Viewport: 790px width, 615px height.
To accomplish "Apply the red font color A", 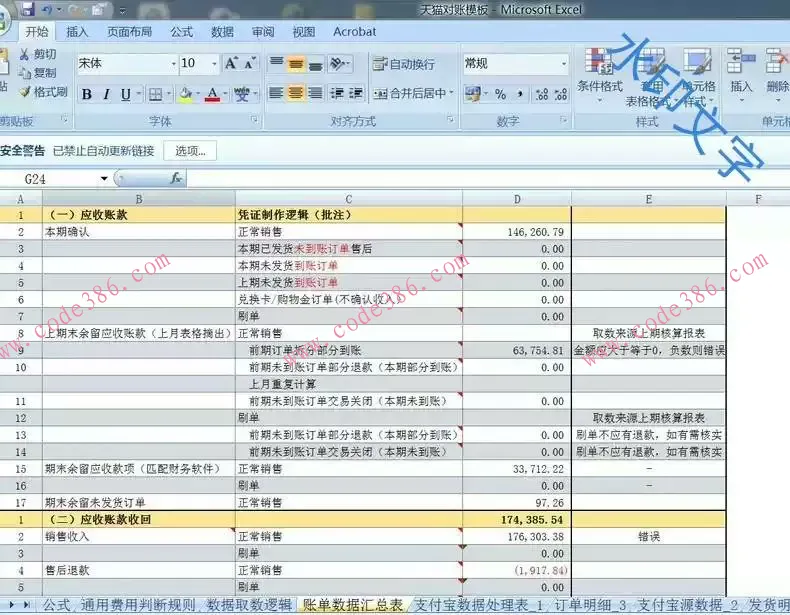I will coord(213,94).
